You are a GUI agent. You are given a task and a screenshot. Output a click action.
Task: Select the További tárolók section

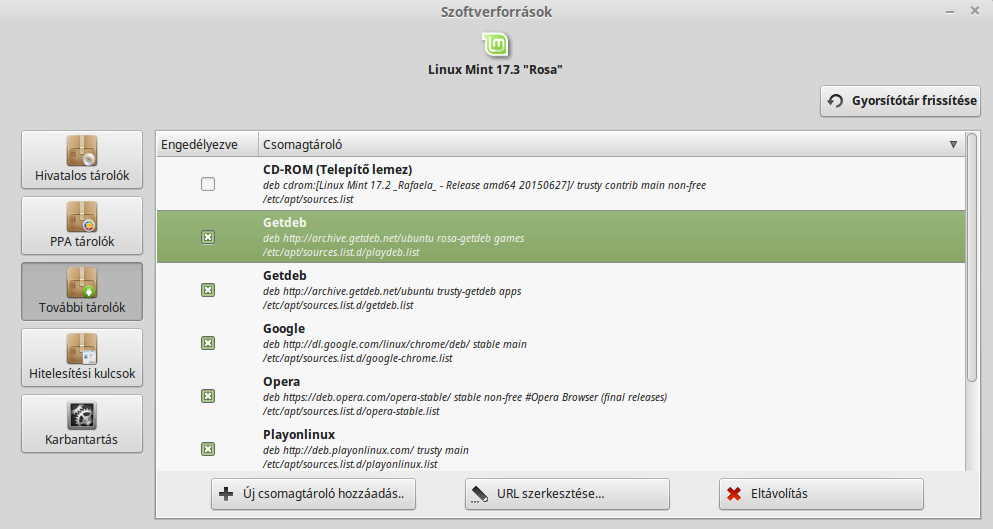[82, 291]
